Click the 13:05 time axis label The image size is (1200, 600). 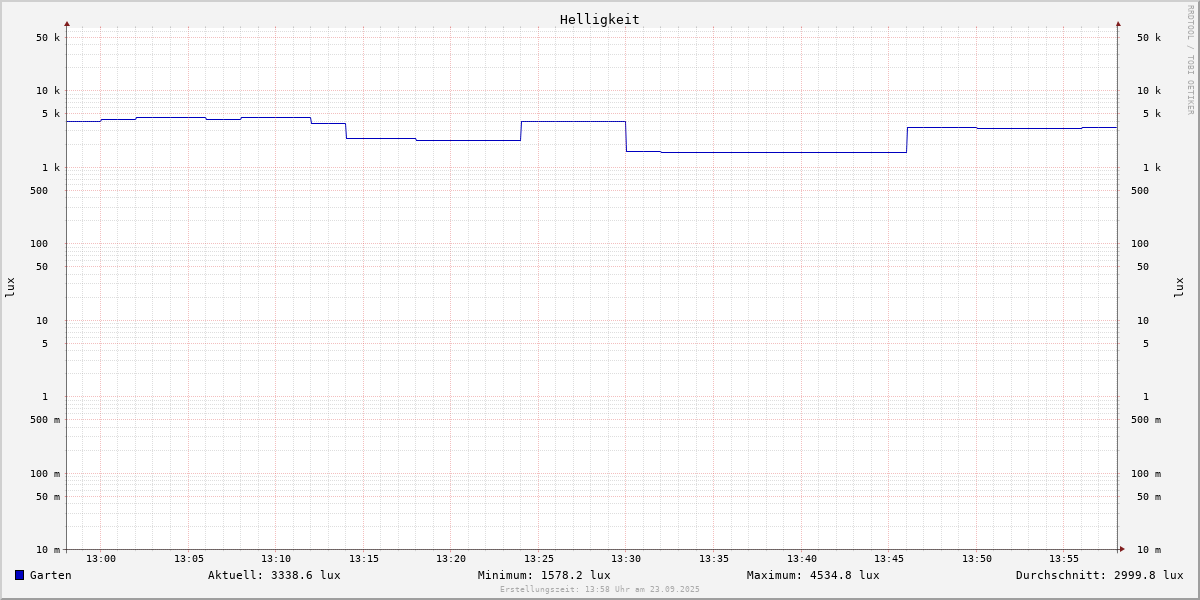189,559
